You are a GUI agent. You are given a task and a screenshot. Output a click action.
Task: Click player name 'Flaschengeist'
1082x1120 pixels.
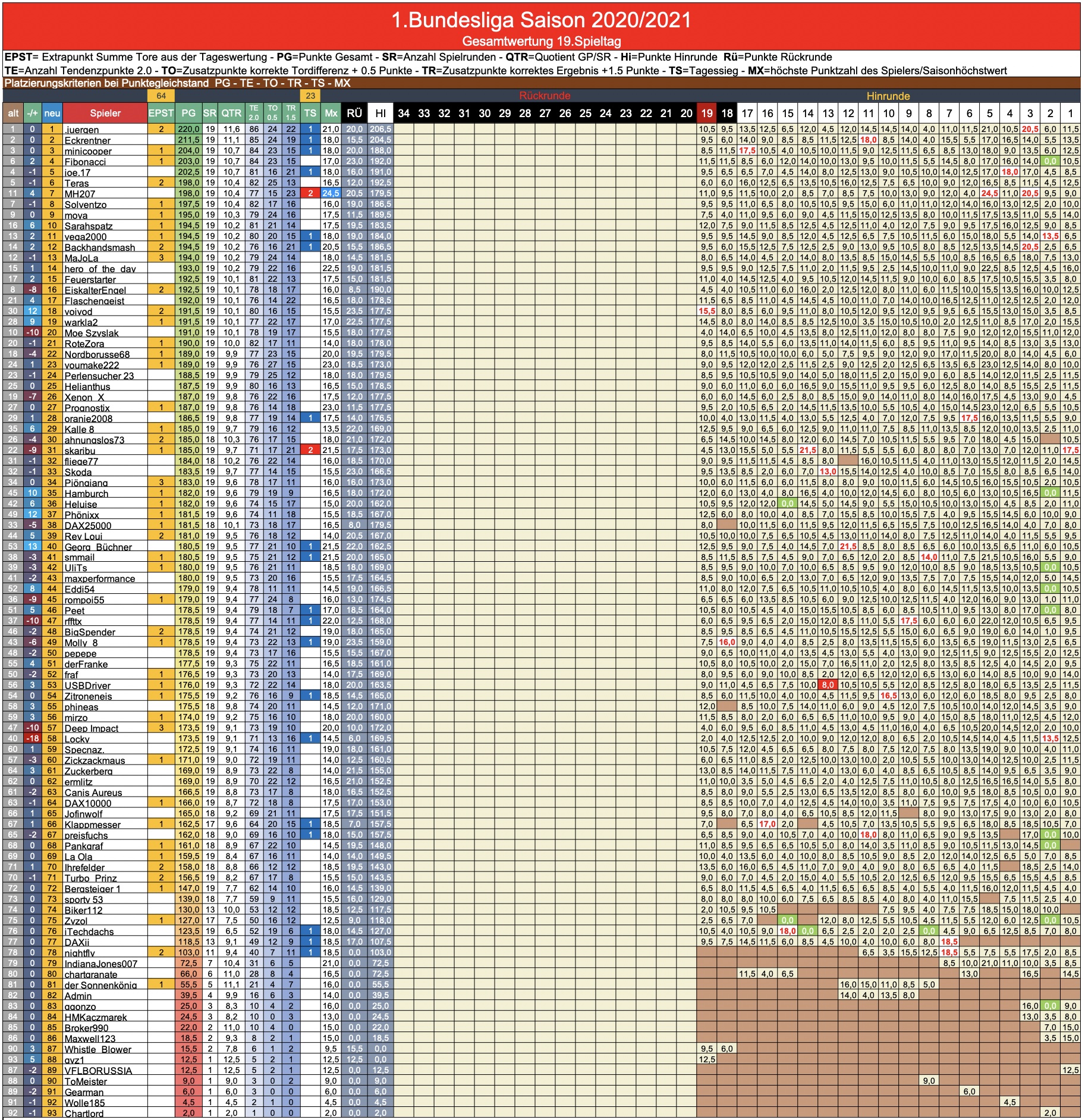(95, 301)
